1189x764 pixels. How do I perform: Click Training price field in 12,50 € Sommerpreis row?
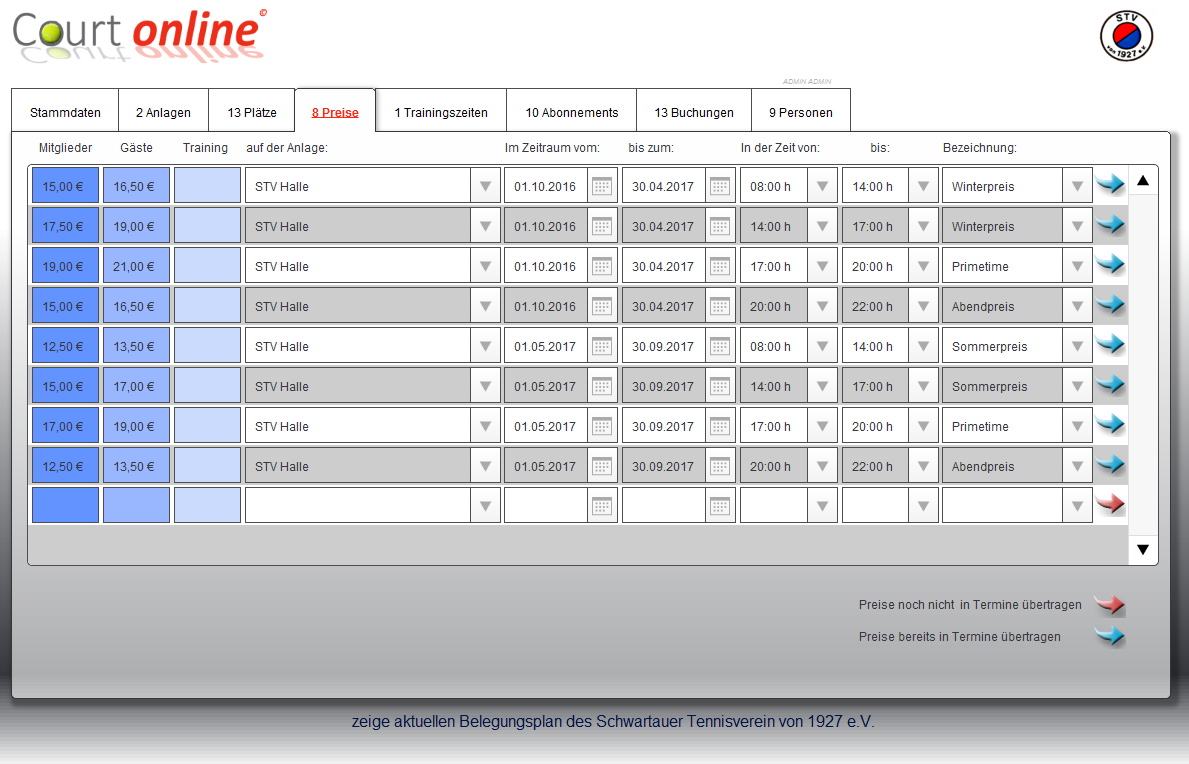207,346
